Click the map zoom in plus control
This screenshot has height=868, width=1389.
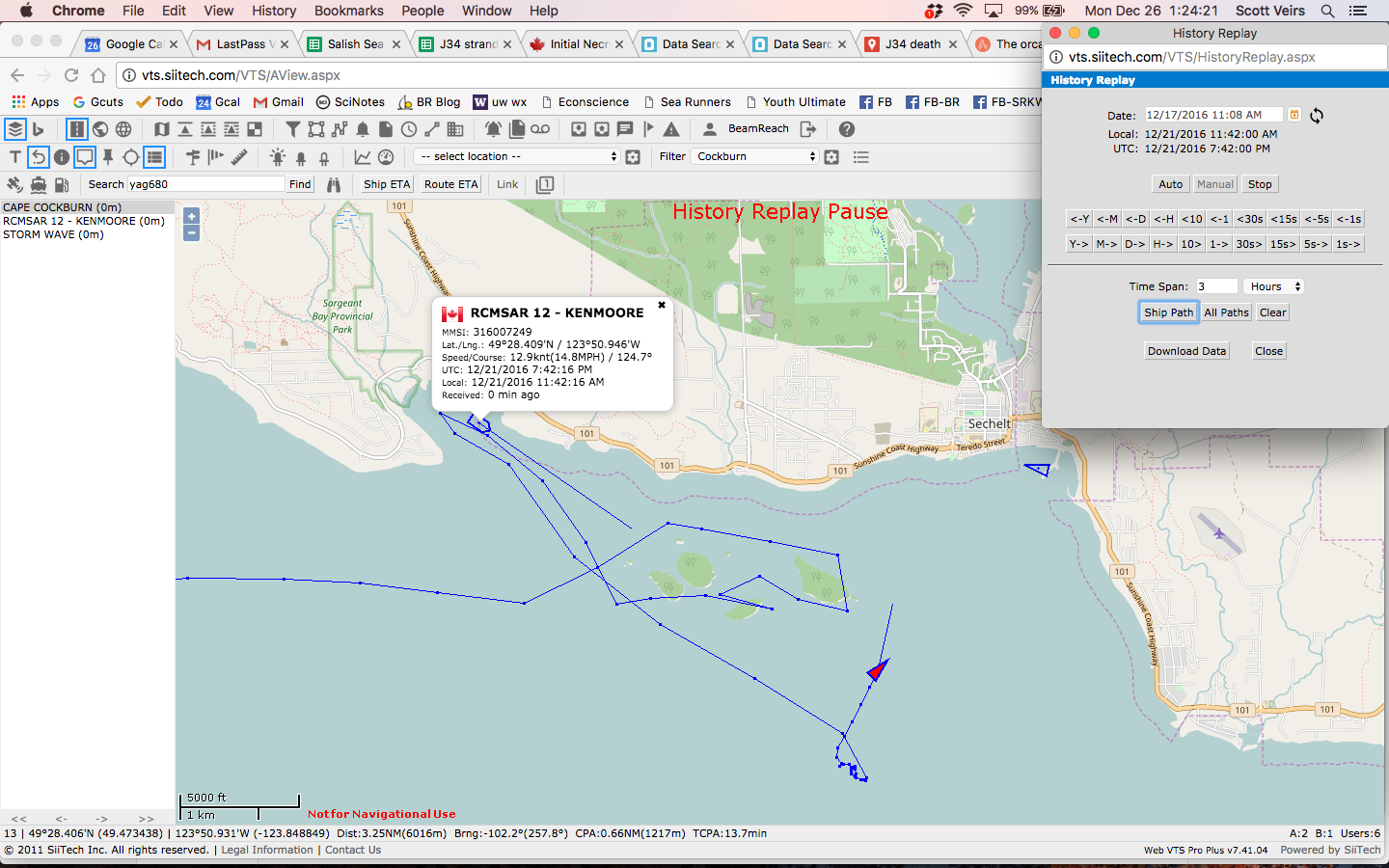(191, 216)
